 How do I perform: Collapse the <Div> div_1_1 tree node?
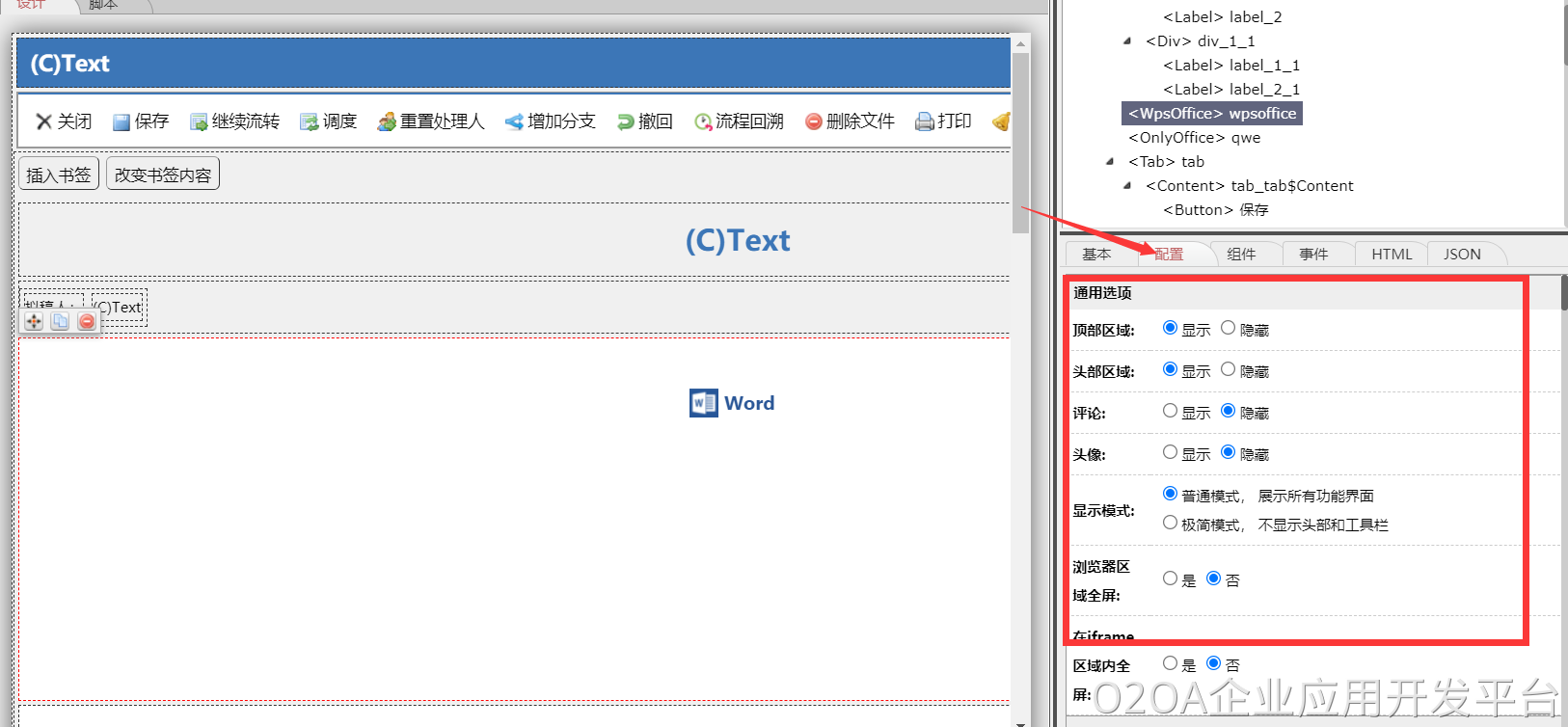(x=1127, y=40)
